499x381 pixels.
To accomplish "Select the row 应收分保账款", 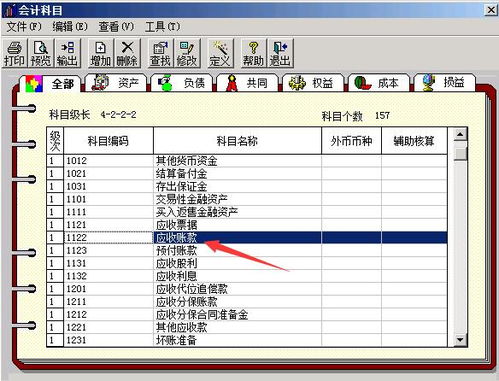I will (x=247, y=302).
